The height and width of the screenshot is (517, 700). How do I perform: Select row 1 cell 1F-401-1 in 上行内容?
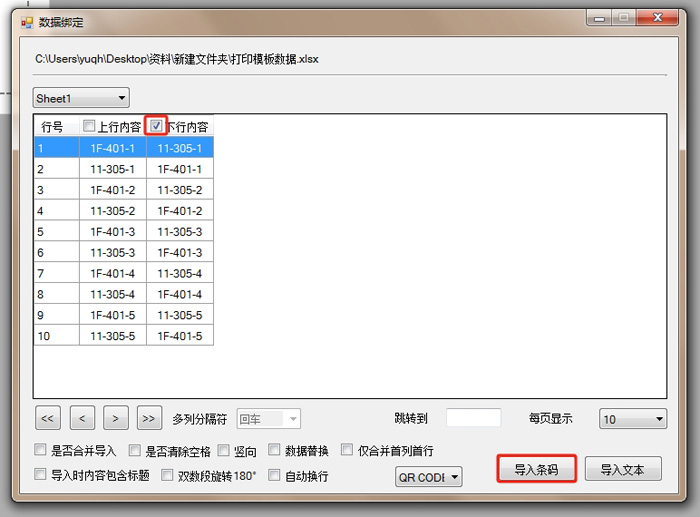pyautogui.click(x=113, y=147)
